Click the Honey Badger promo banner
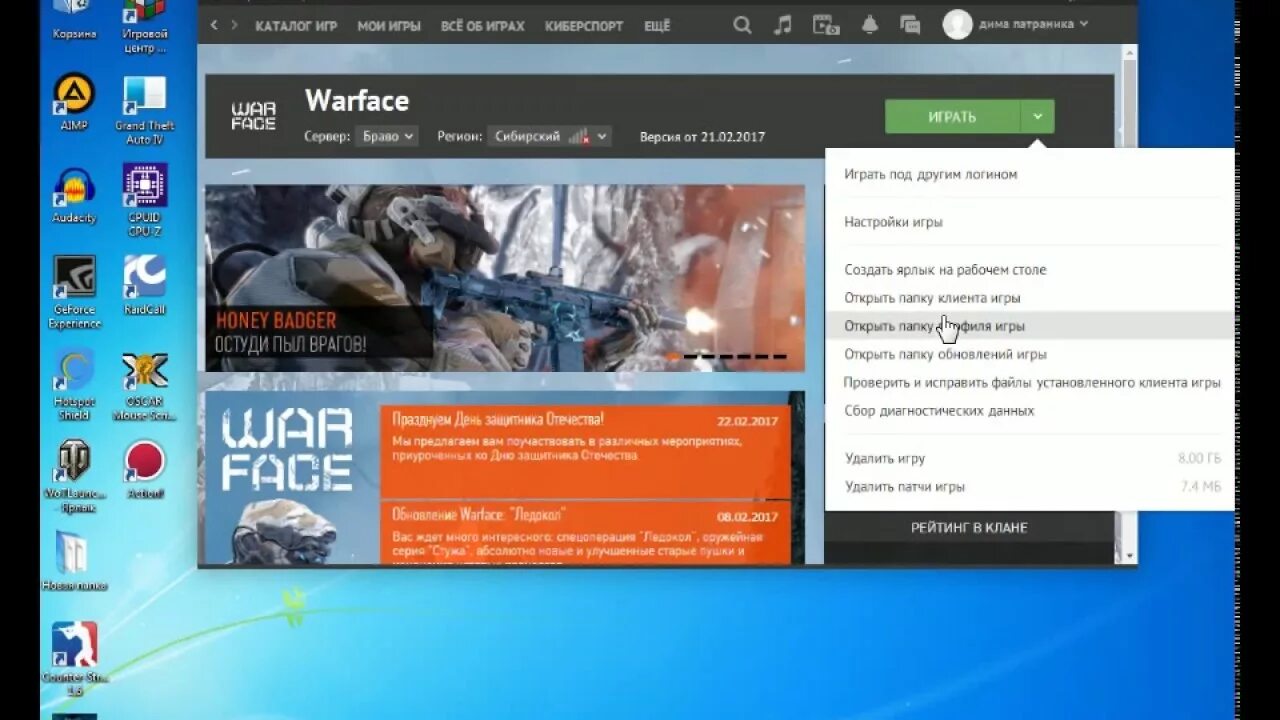This screenshot has width=1280, height=720. (x=504, y=278)
